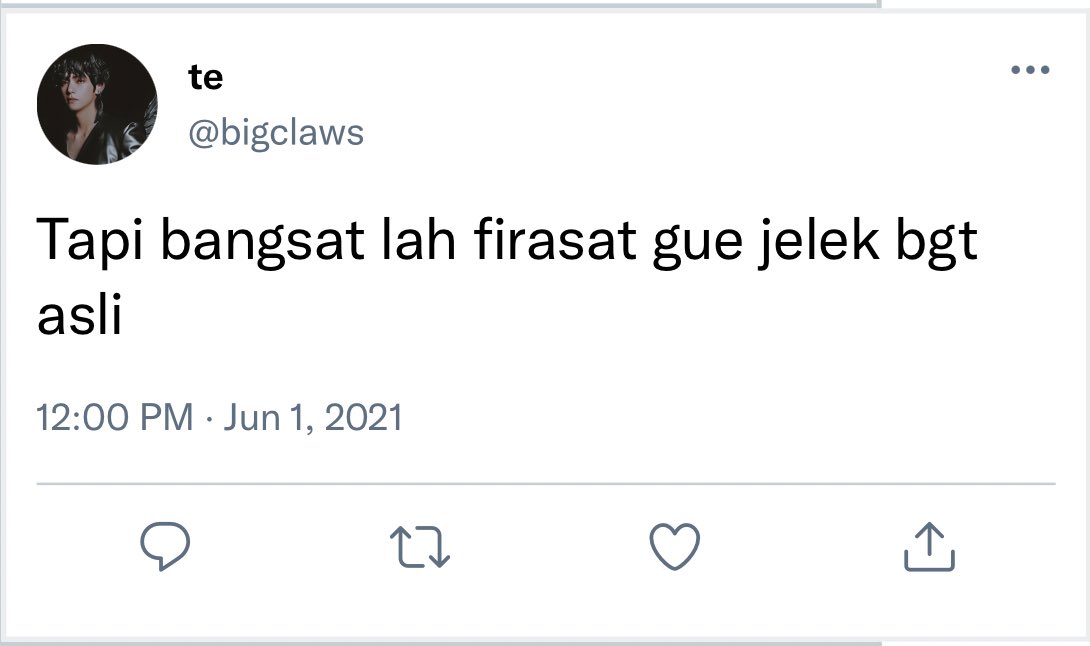
Task: Click the divider line above the action icons
Action: 546,483
